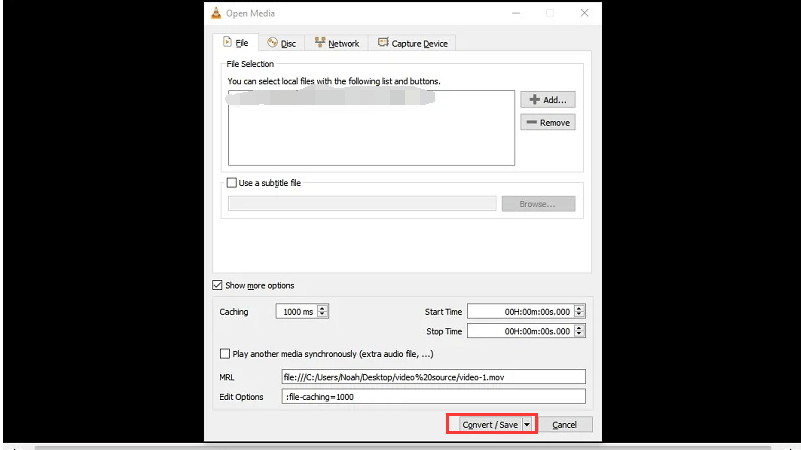Click the Stop Time spinner arrows

[580, 331]
